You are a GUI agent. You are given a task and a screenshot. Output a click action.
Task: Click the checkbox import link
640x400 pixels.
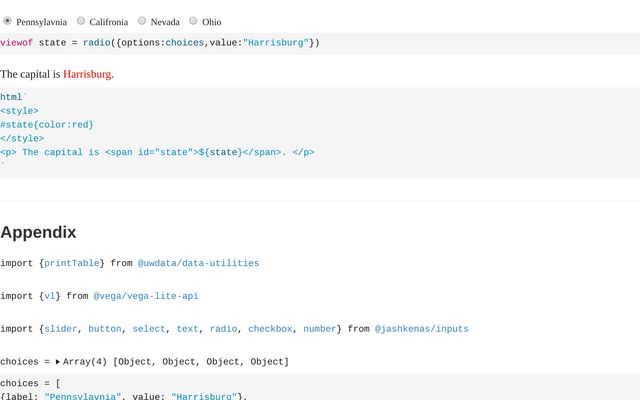coord(270,328)
